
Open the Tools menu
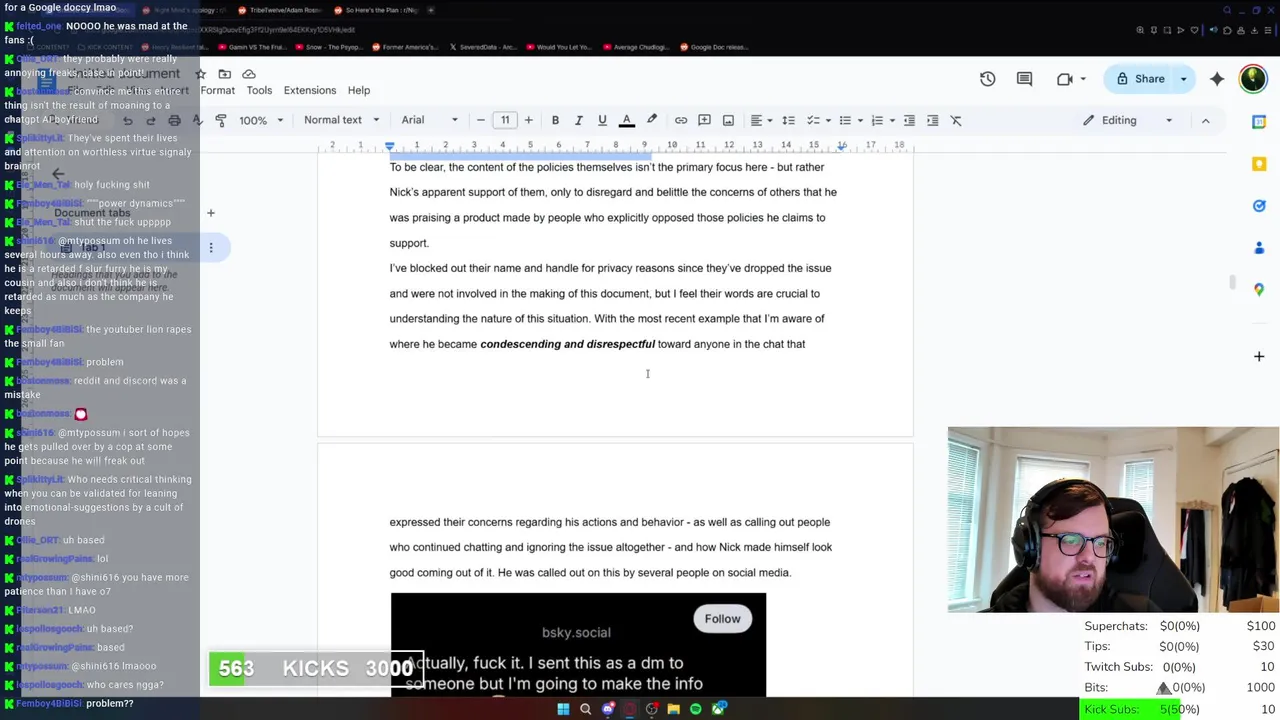coord(259,90)
